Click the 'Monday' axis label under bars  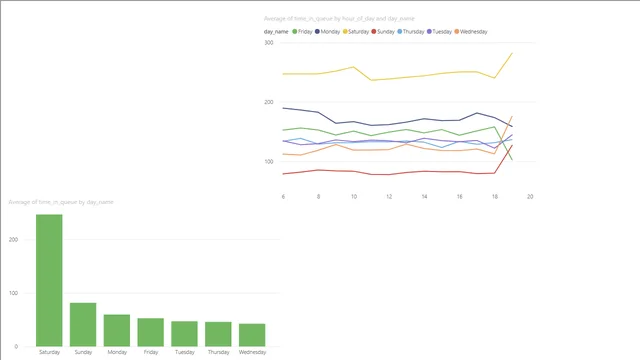(x=117, y=352)
